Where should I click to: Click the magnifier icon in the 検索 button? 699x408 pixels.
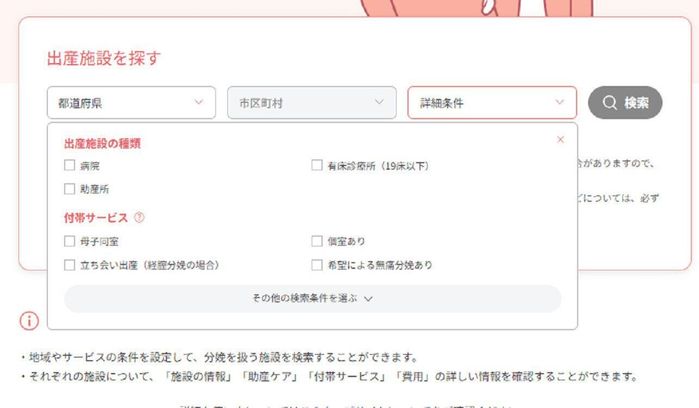point(609,103)
